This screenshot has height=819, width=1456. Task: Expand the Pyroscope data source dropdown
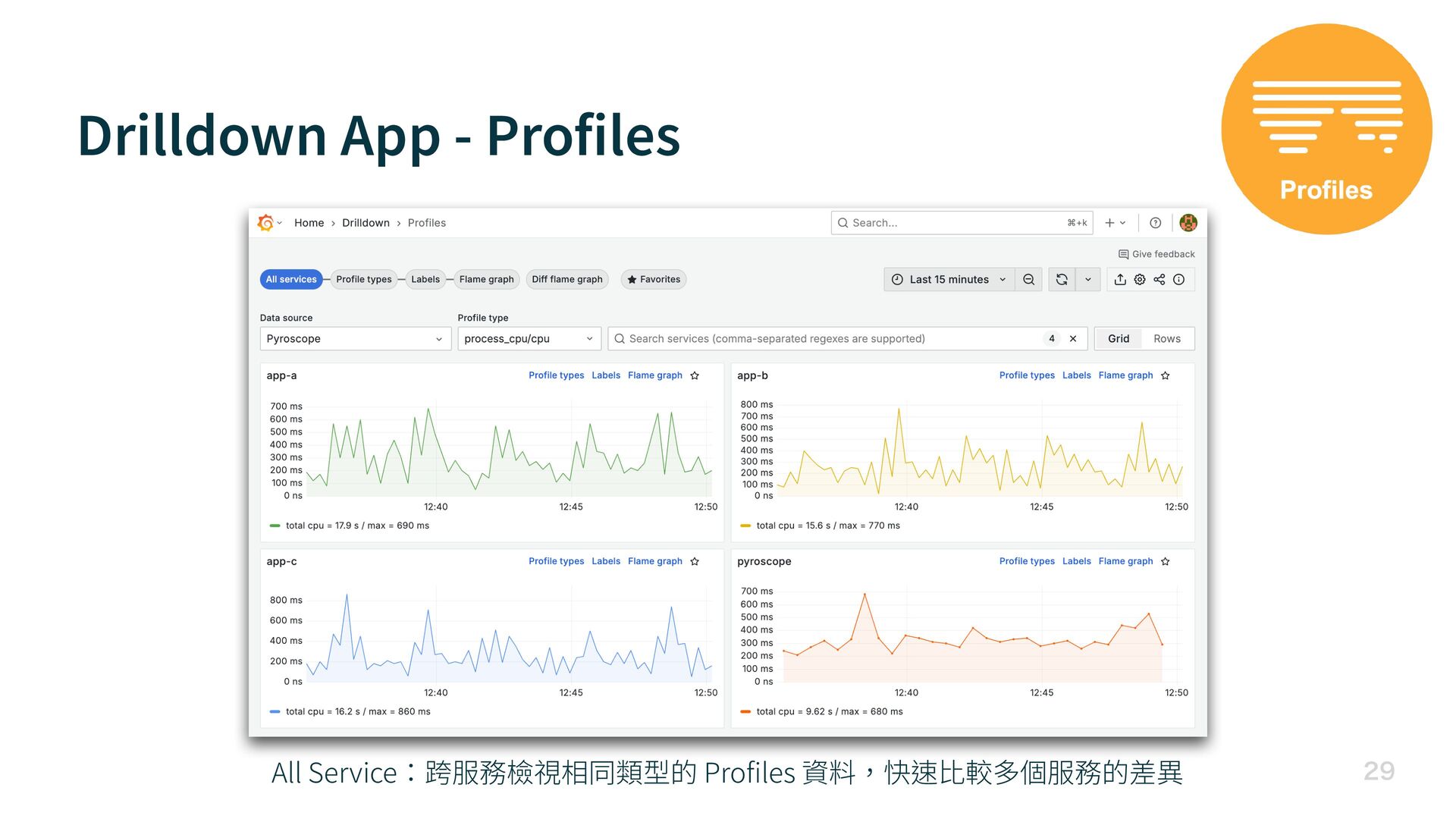pos(355,339)
